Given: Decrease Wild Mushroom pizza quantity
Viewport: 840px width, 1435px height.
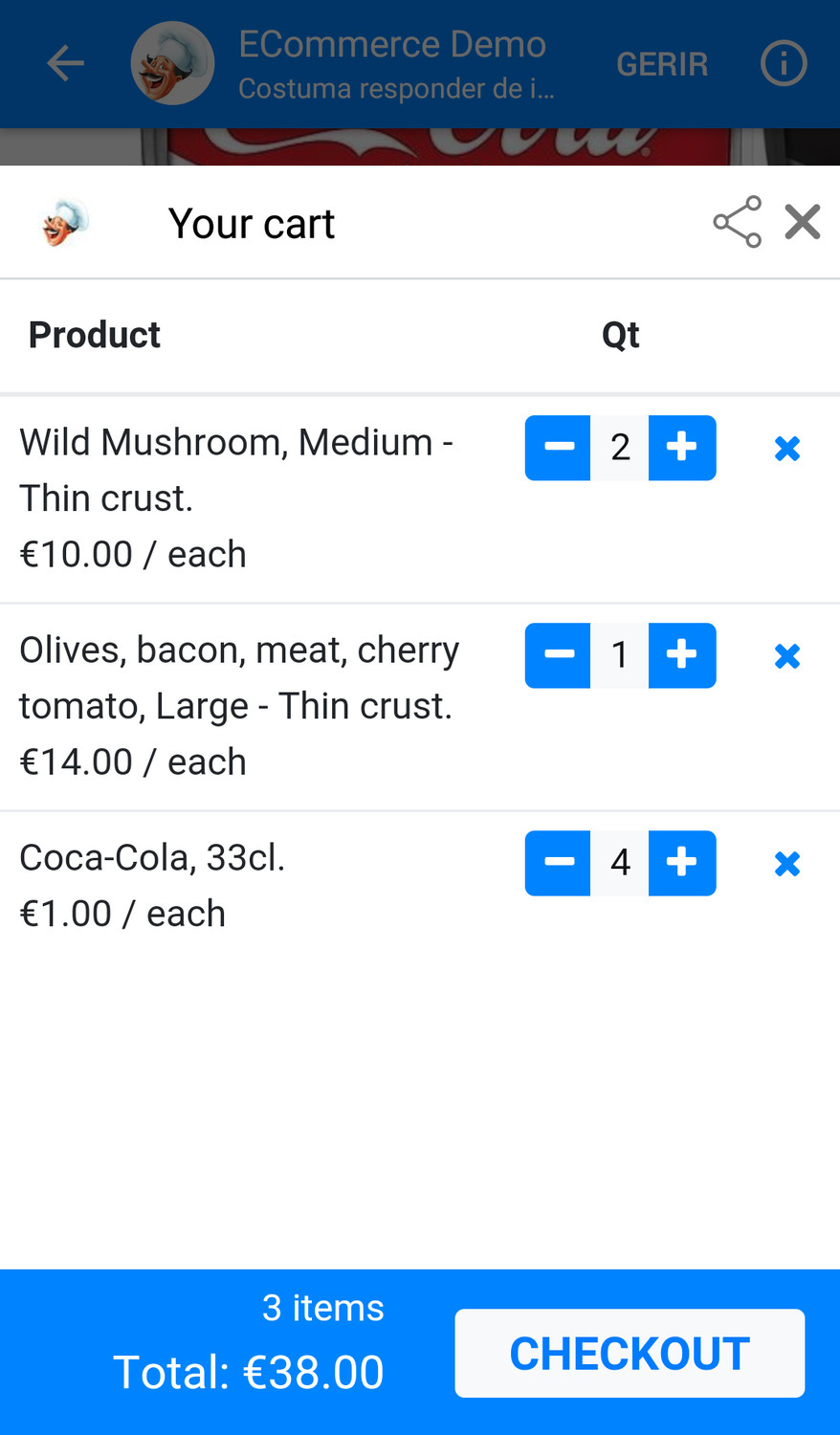Looking at the screenshot, I should 558,448.
